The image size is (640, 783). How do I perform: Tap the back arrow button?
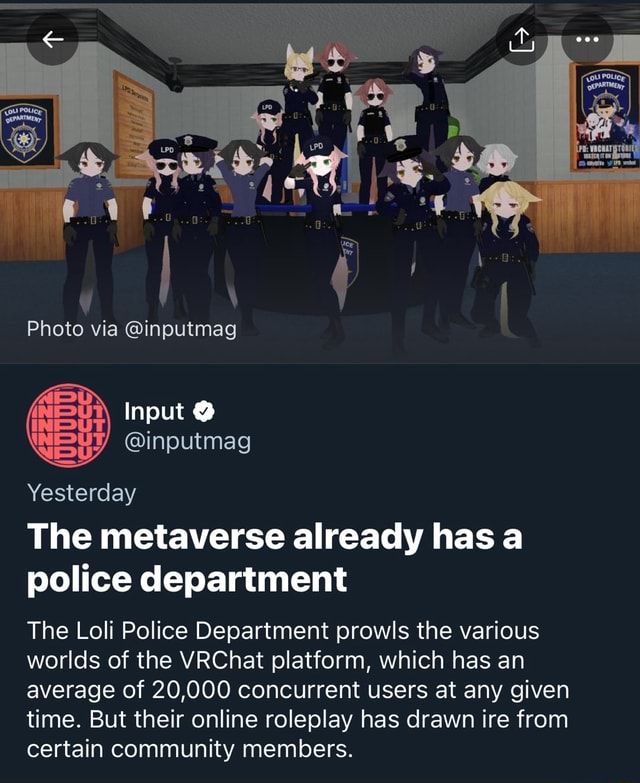point(52,39)
